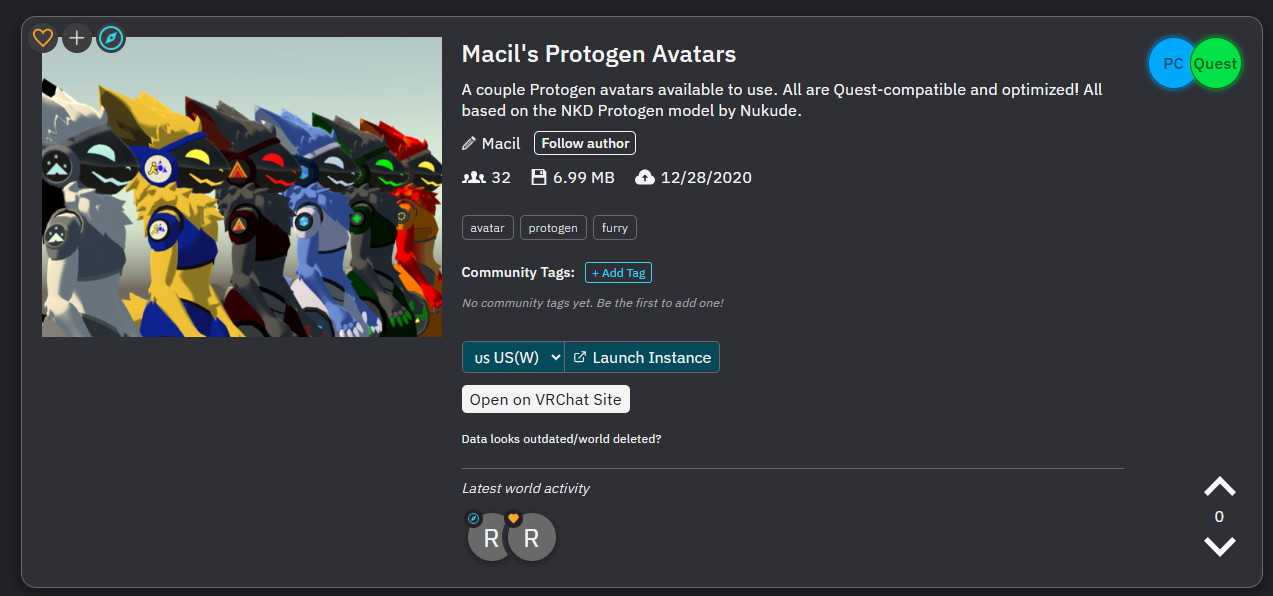Click Open on VRChat Site
The height and width of the screenshot is (596, 1273).
[x=546, y=399]
